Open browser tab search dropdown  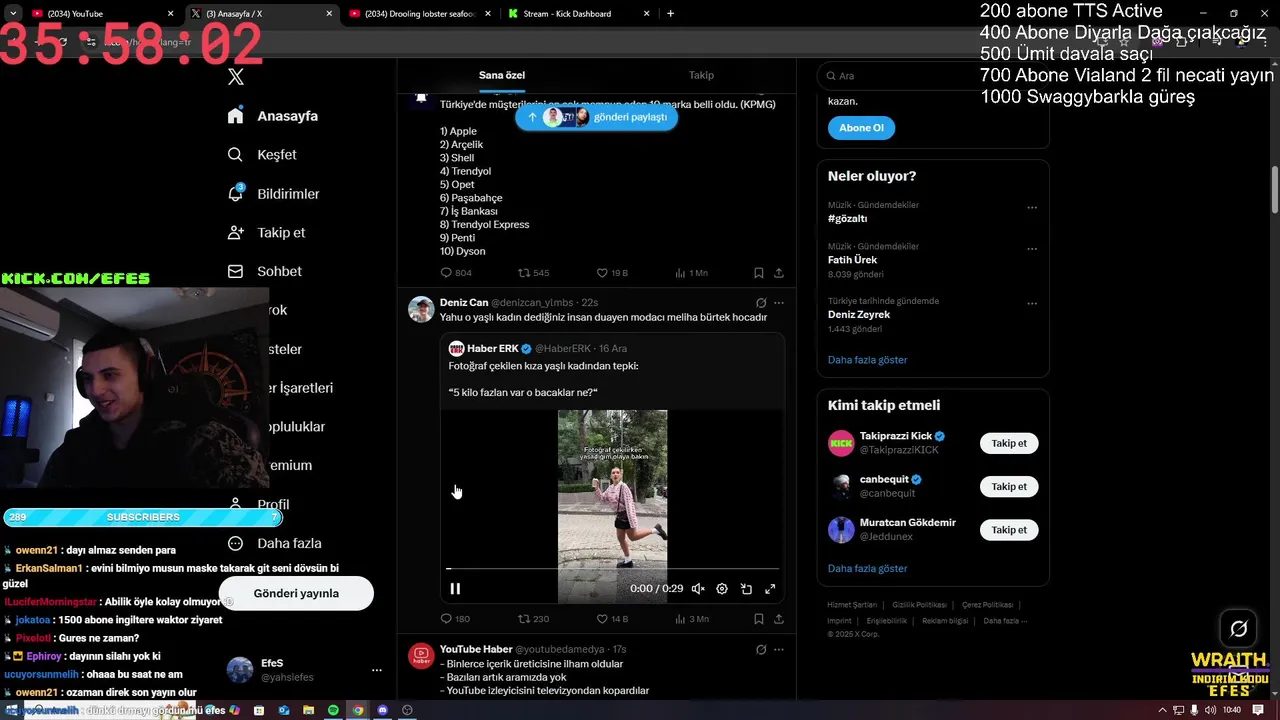point(13,14)
